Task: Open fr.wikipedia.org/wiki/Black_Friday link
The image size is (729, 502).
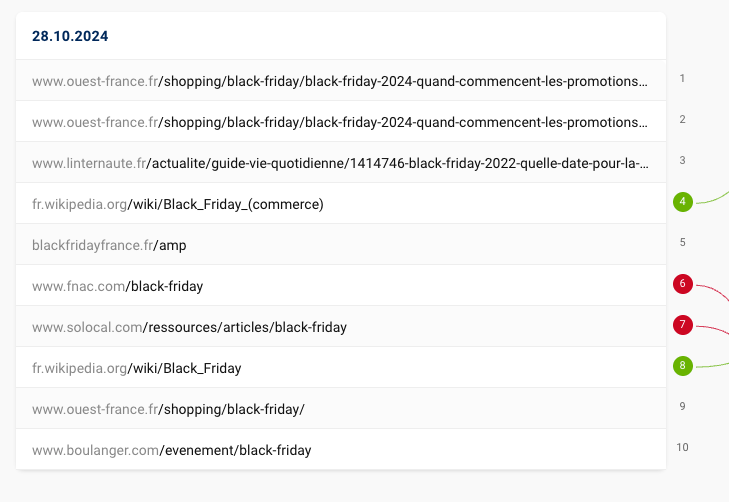Action: coord(137,368)
